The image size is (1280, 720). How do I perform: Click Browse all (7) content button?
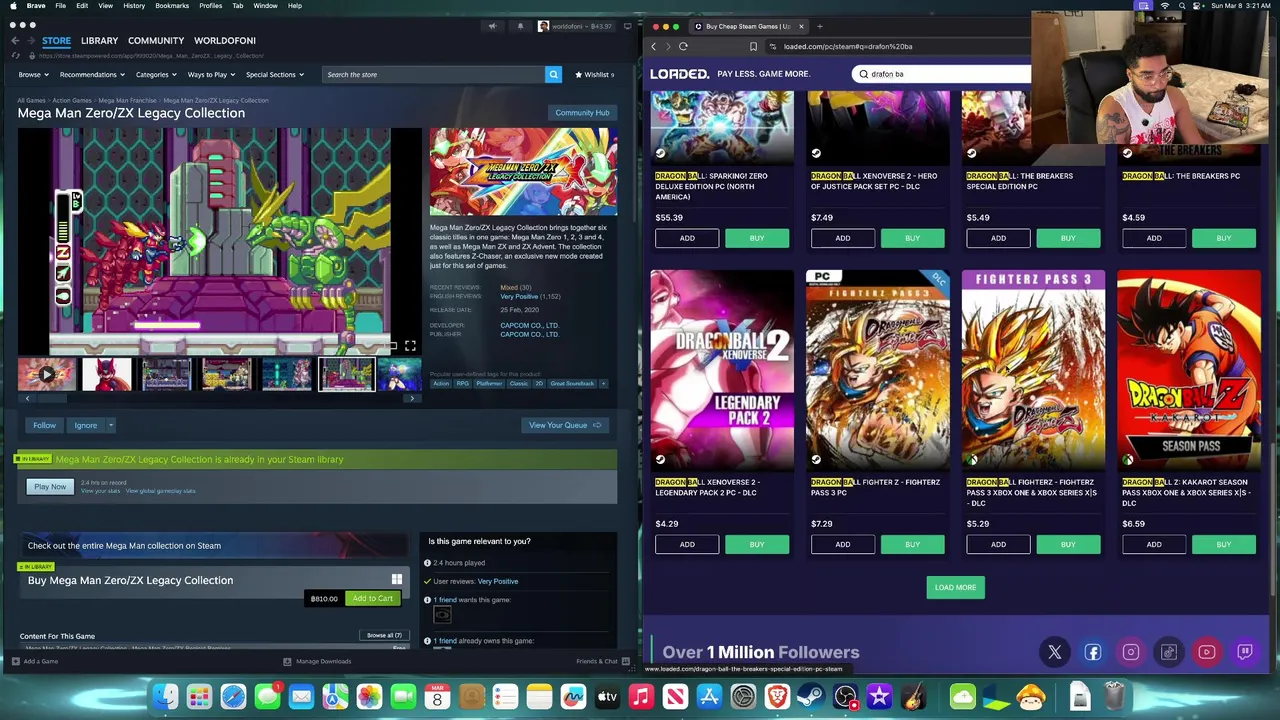[384, 635]
